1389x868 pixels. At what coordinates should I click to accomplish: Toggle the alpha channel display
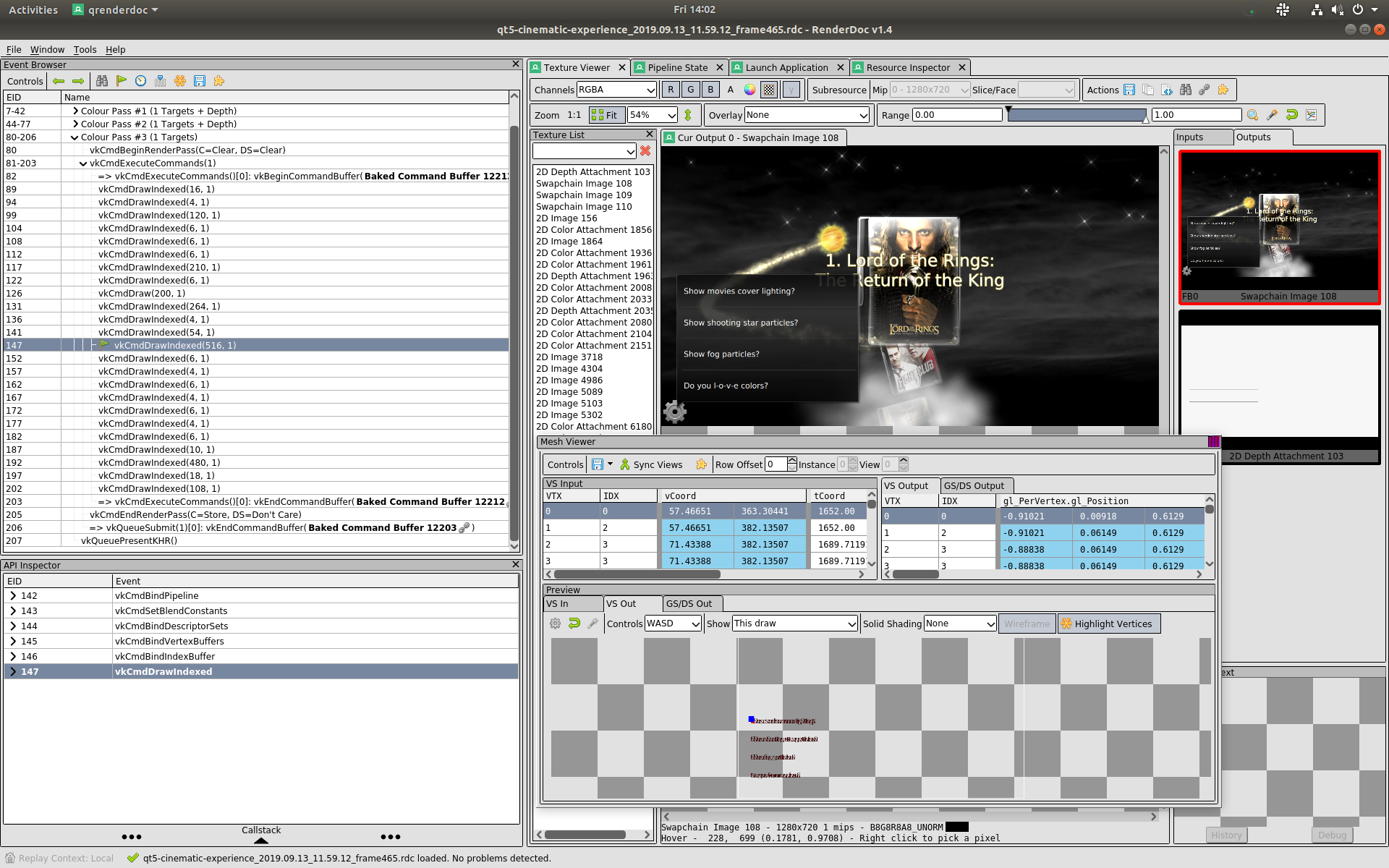[x=730, y=89]
